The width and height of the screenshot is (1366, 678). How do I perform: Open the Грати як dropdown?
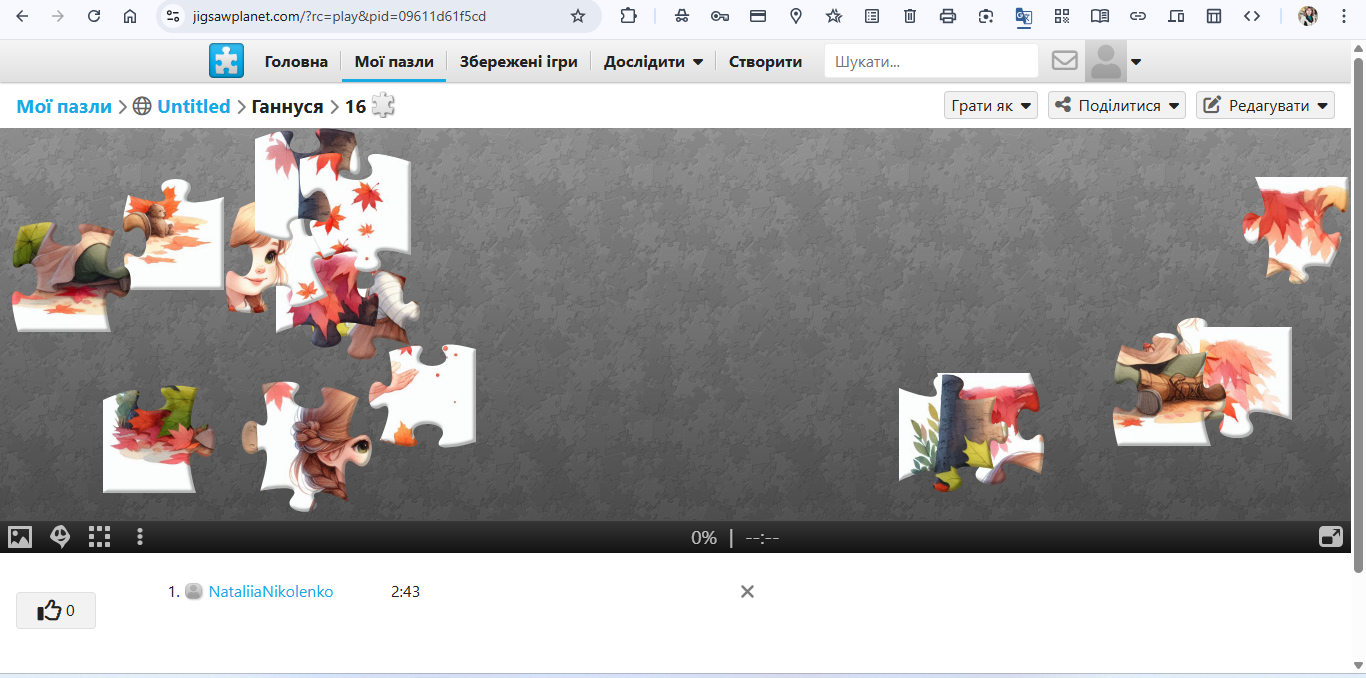[x=991, y=105]
